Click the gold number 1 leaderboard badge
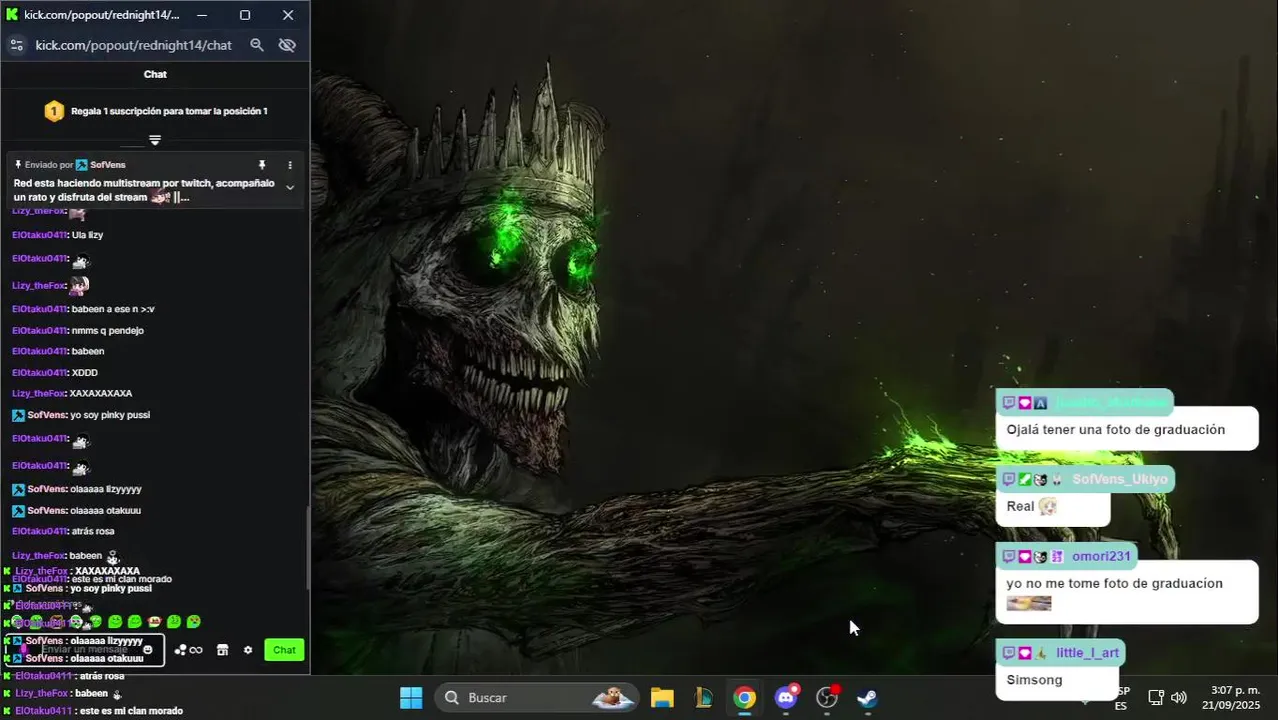Viewport: 1278px width, 720px height. [x=54, y=111]
